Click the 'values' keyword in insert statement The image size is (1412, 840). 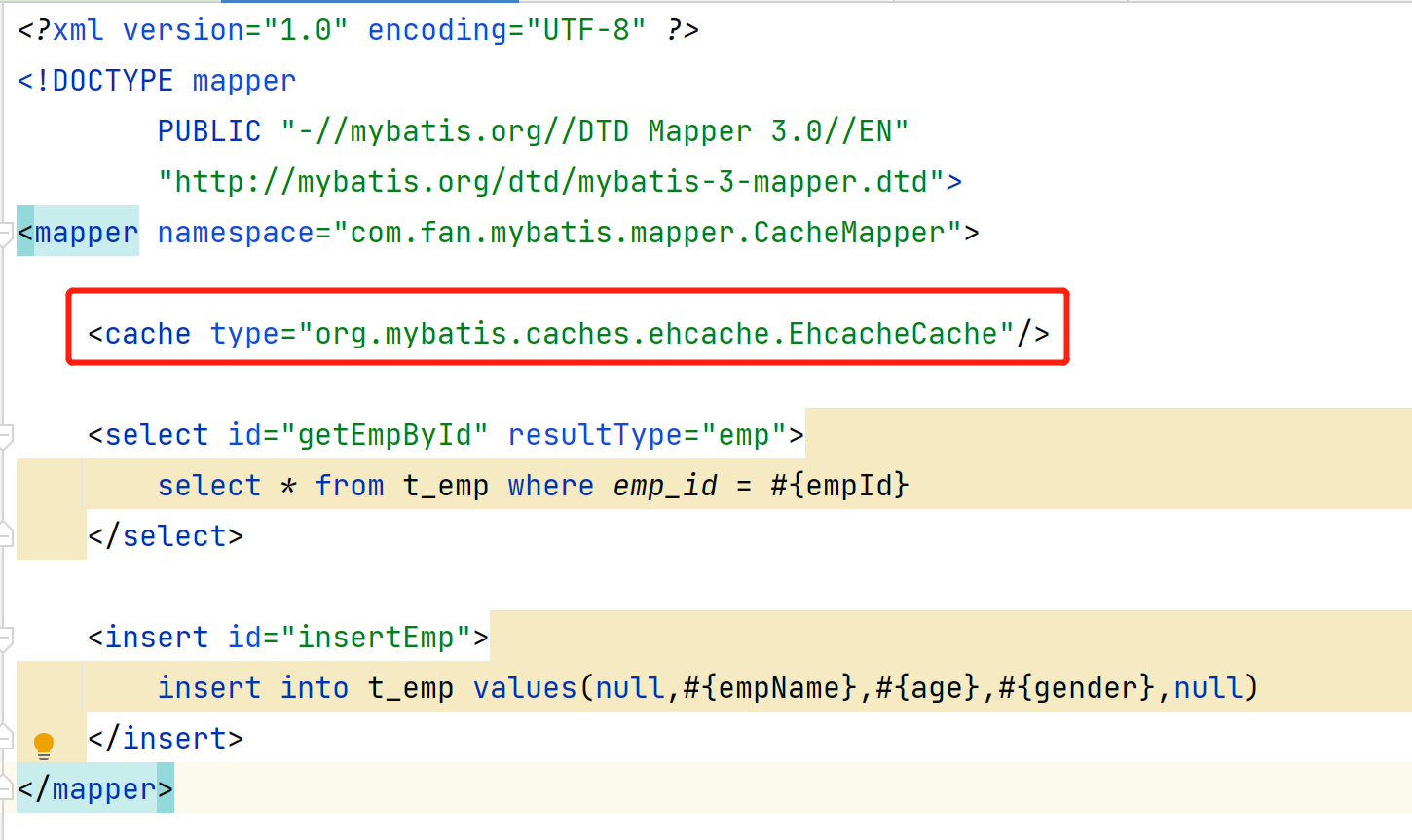click(526, 688)
